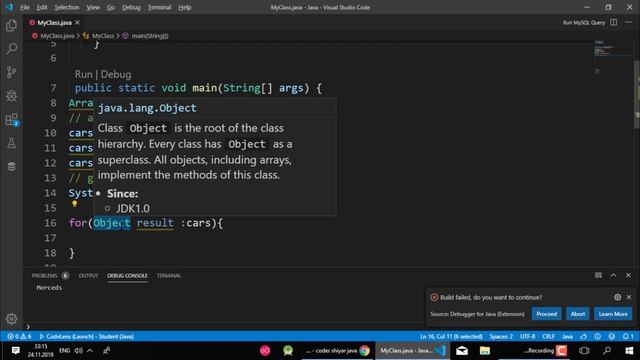The height and width of the screenshot is (360, 640).
Task: Open the Windows Start button
Action: (x=629, y=351)
